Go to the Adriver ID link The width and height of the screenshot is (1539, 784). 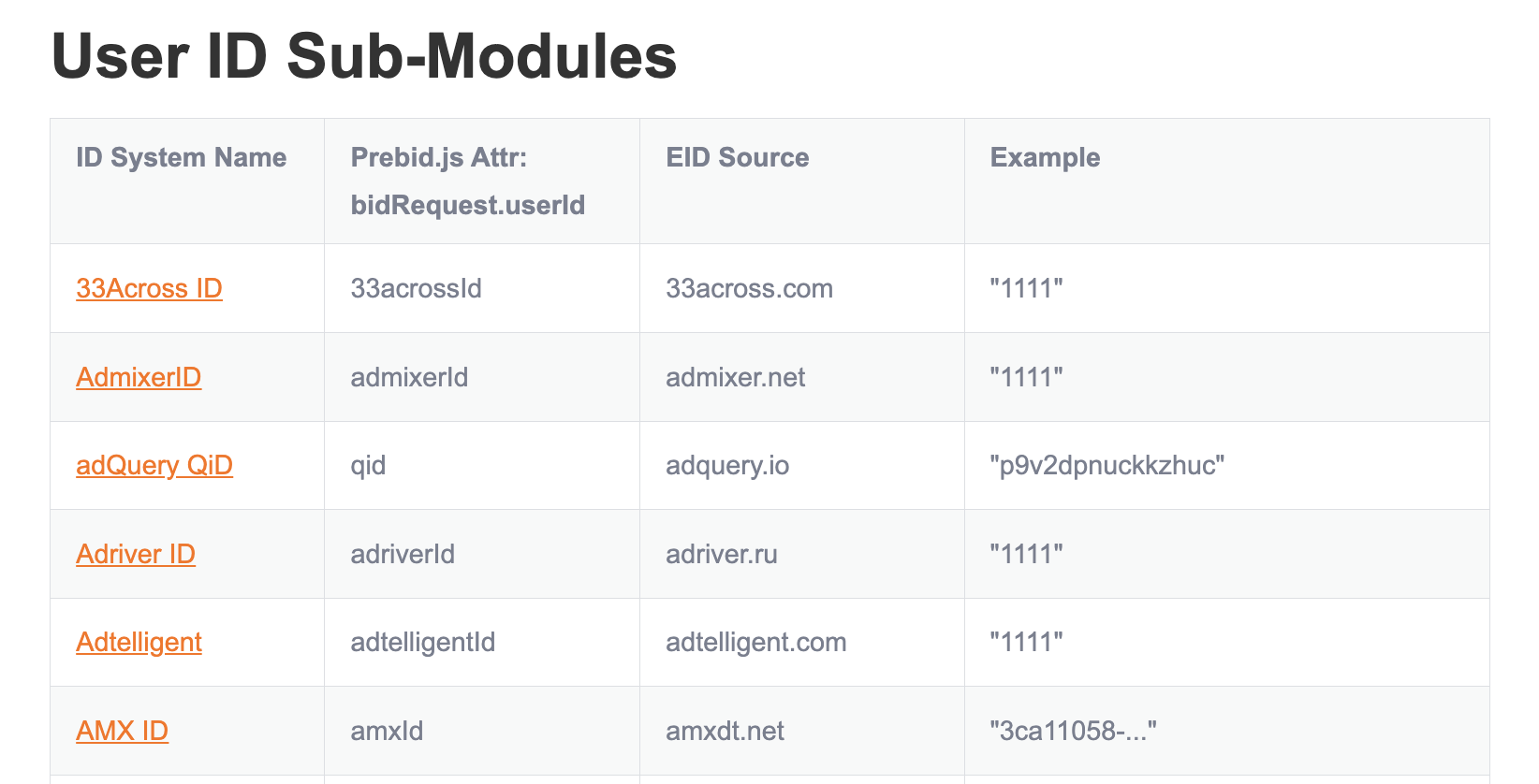pos(136,554)
